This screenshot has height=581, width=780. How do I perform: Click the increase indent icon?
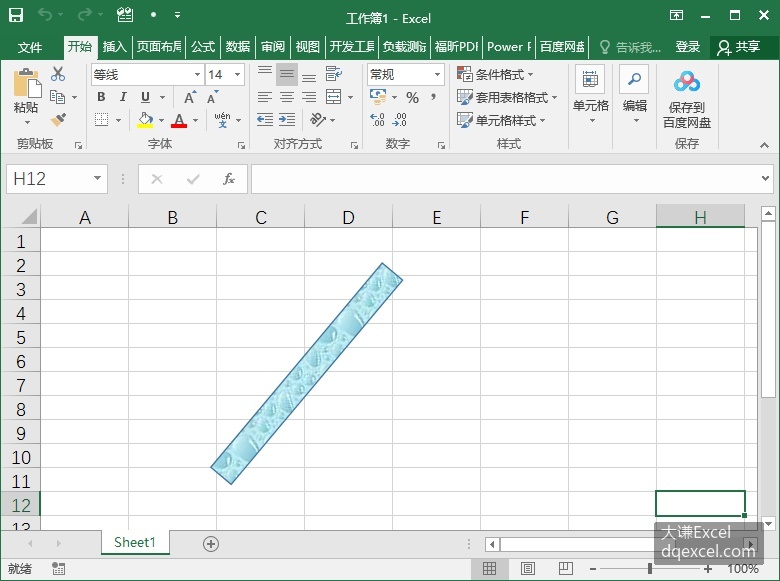click(x=287, y=120)
